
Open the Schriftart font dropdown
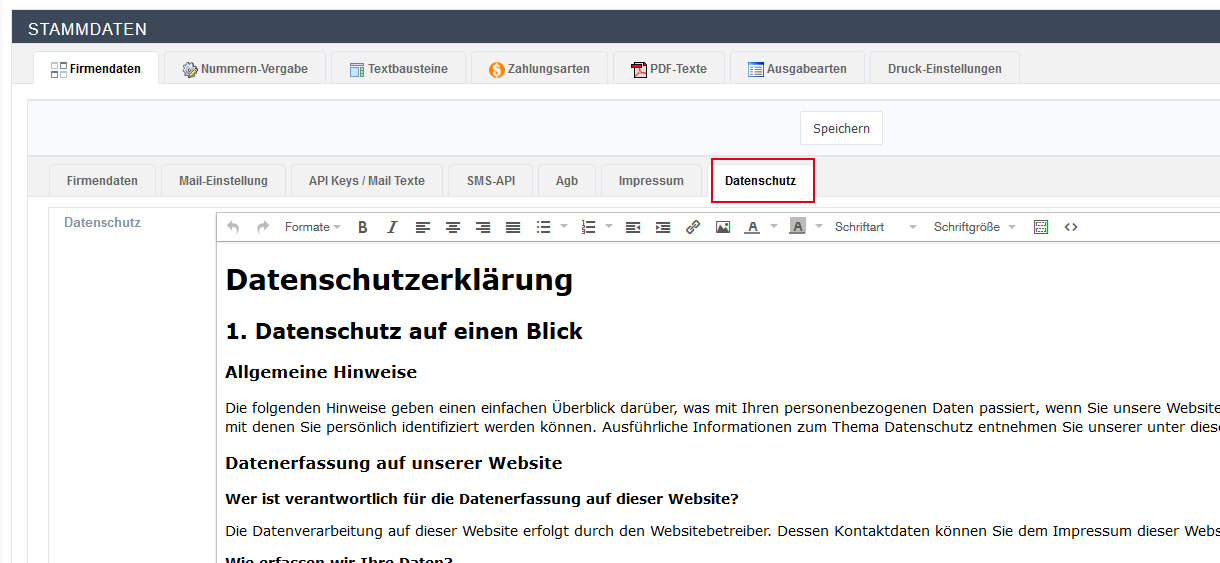click(875, 227)
